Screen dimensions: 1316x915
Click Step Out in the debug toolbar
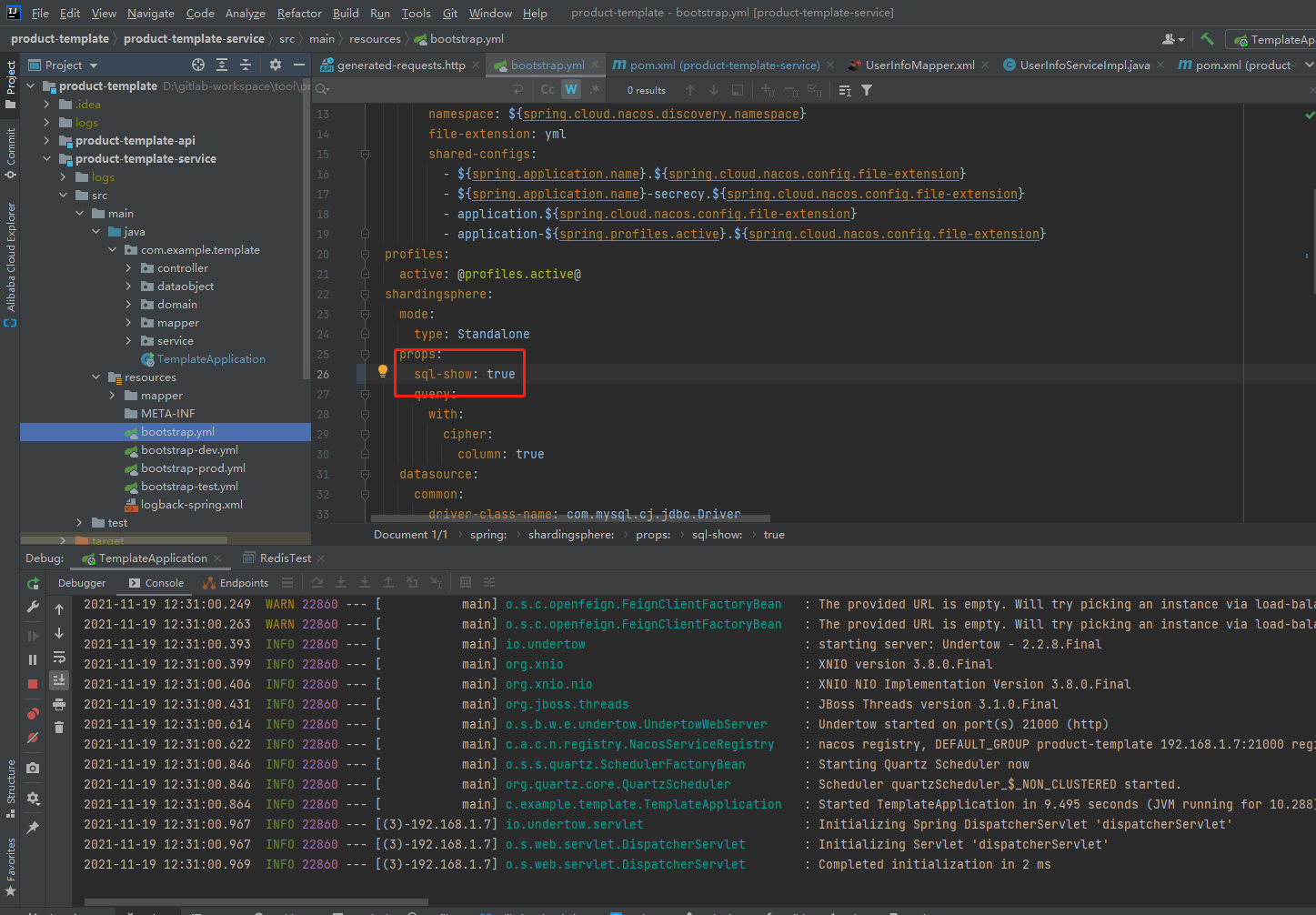point(388,583)
